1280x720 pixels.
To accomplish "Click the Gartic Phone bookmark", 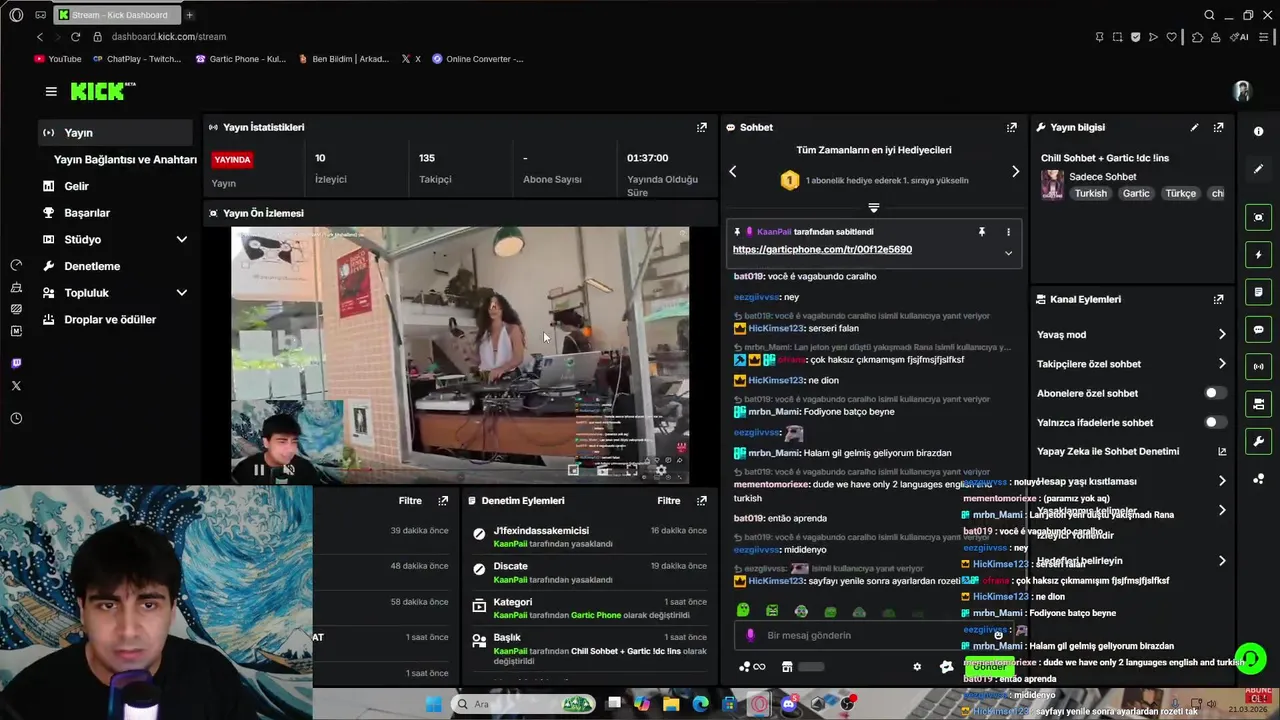I will (x=241, y=59).
